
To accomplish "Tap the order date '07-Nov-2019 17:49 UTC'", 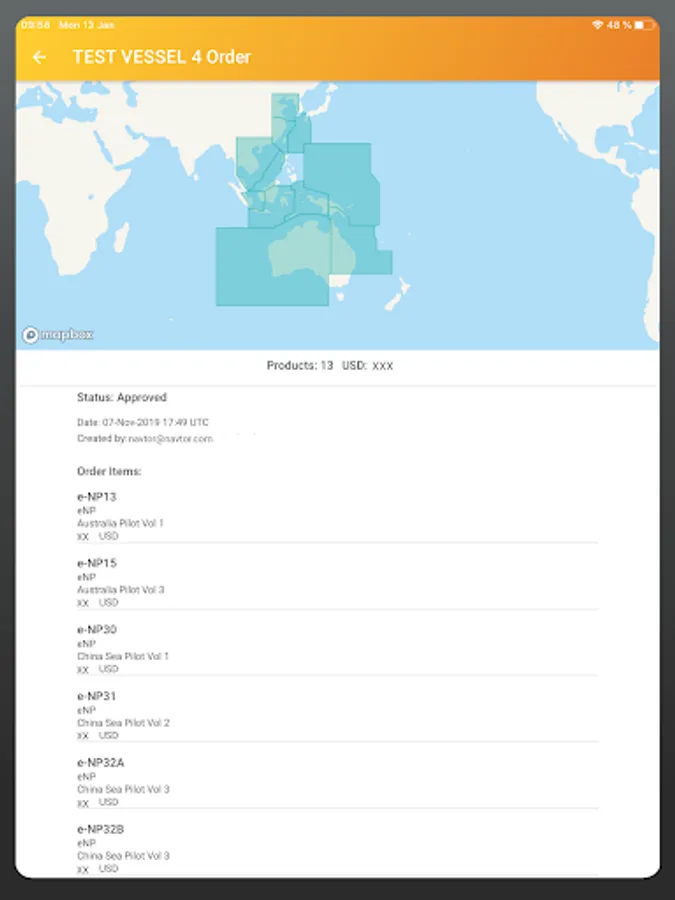I will pyautogui.click(x=156, y=422).
